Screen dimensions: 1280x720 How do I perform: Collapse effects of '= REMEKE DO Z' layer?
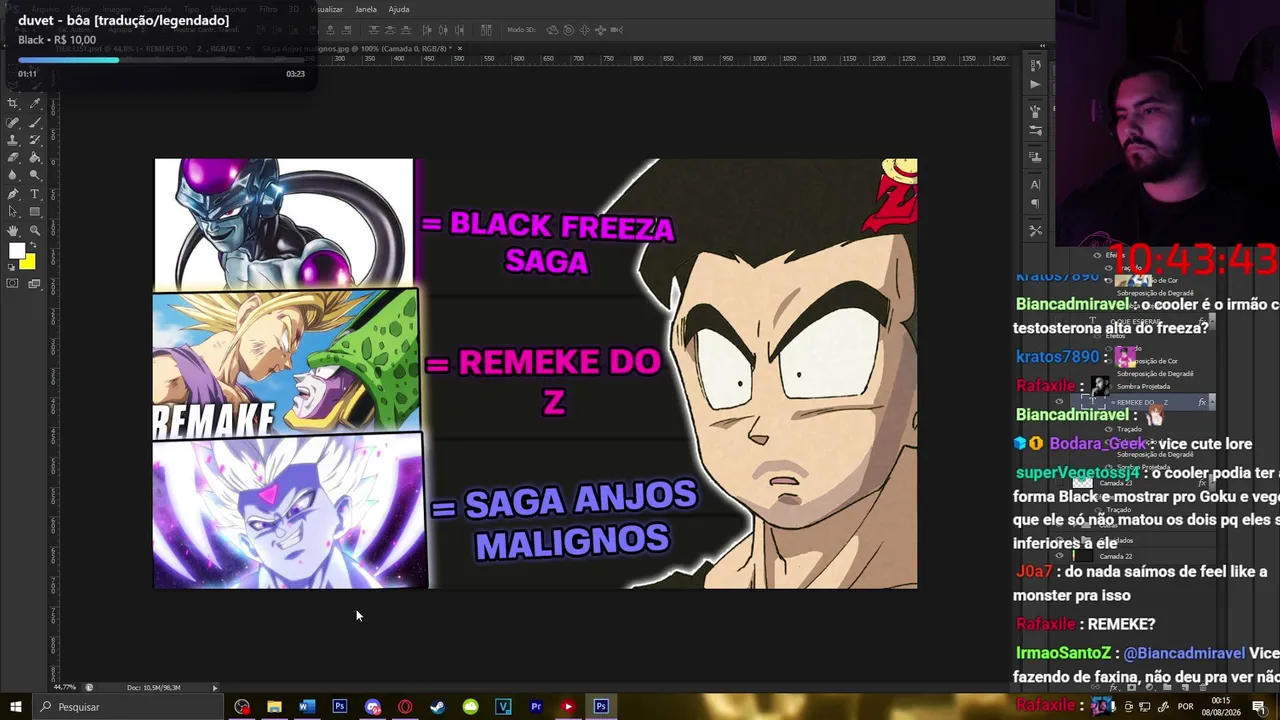[1211, 402]
